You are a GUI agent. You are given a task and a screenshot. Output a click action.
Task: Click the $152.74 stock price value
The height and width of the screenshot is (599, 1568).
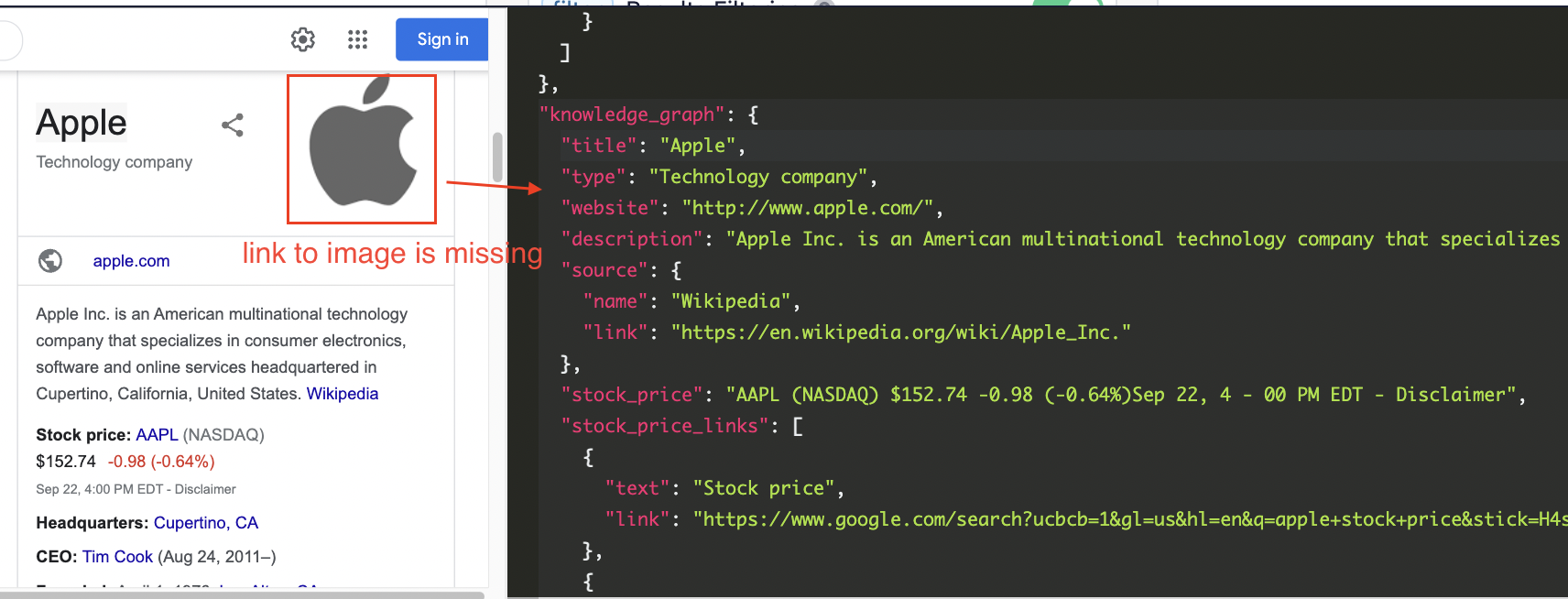point(66,462)
